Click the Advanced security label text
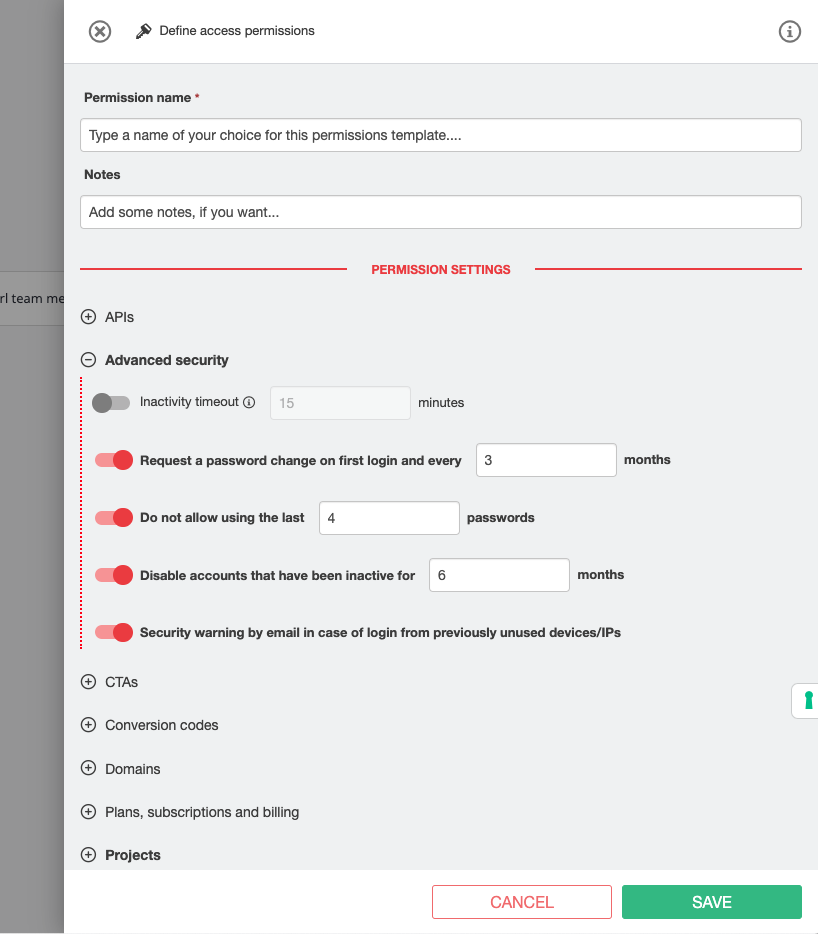Viewport: 818px width, 934px height. pyautogui.click(x=167, y=360)
